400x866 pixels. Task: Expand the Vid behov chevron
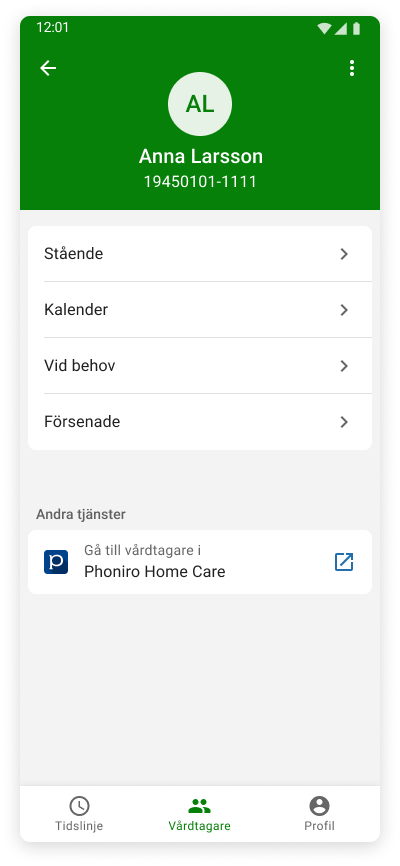[344, 366]
